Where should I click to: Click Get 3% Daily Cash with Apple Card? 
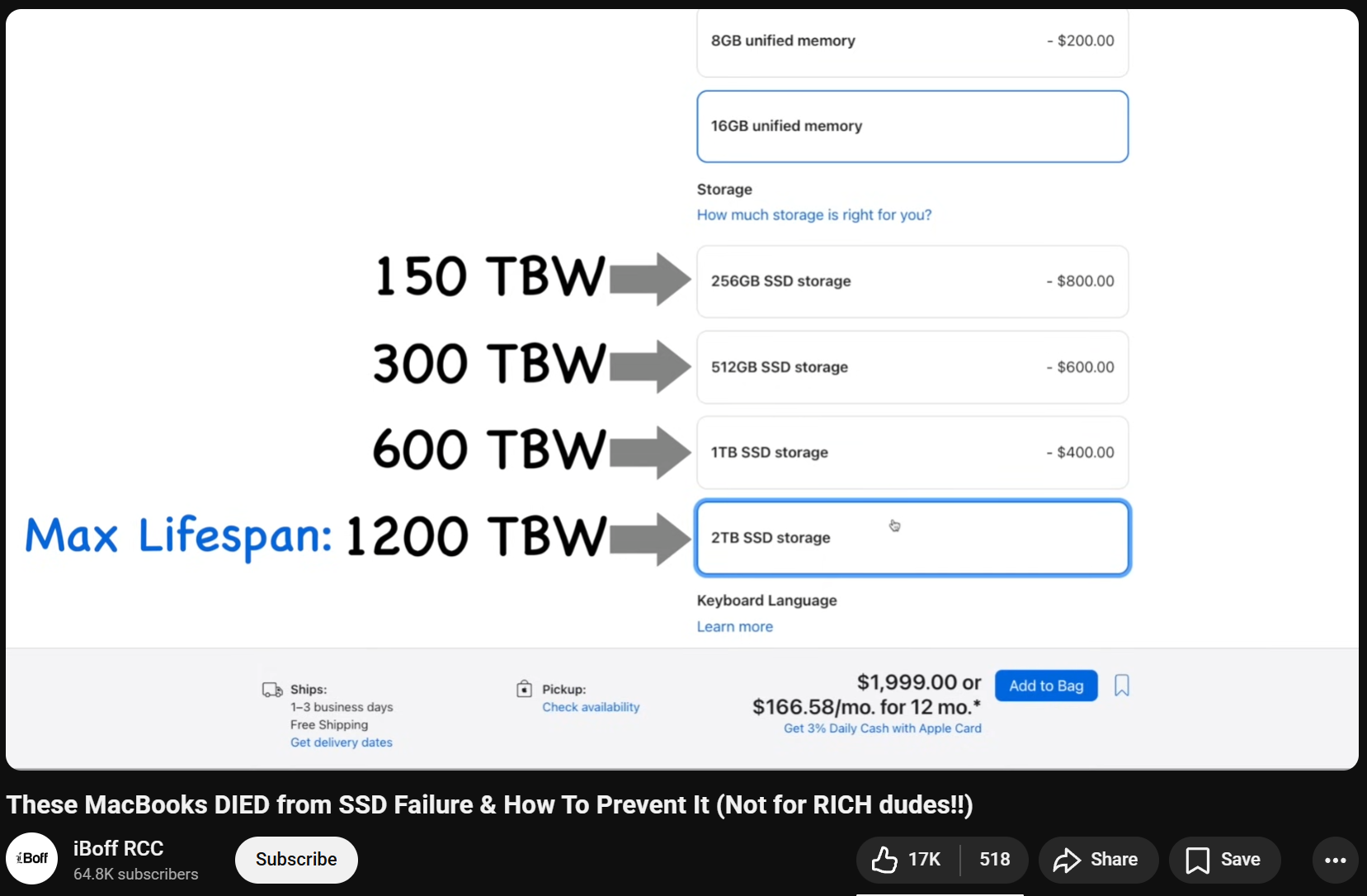pos(883,729)
